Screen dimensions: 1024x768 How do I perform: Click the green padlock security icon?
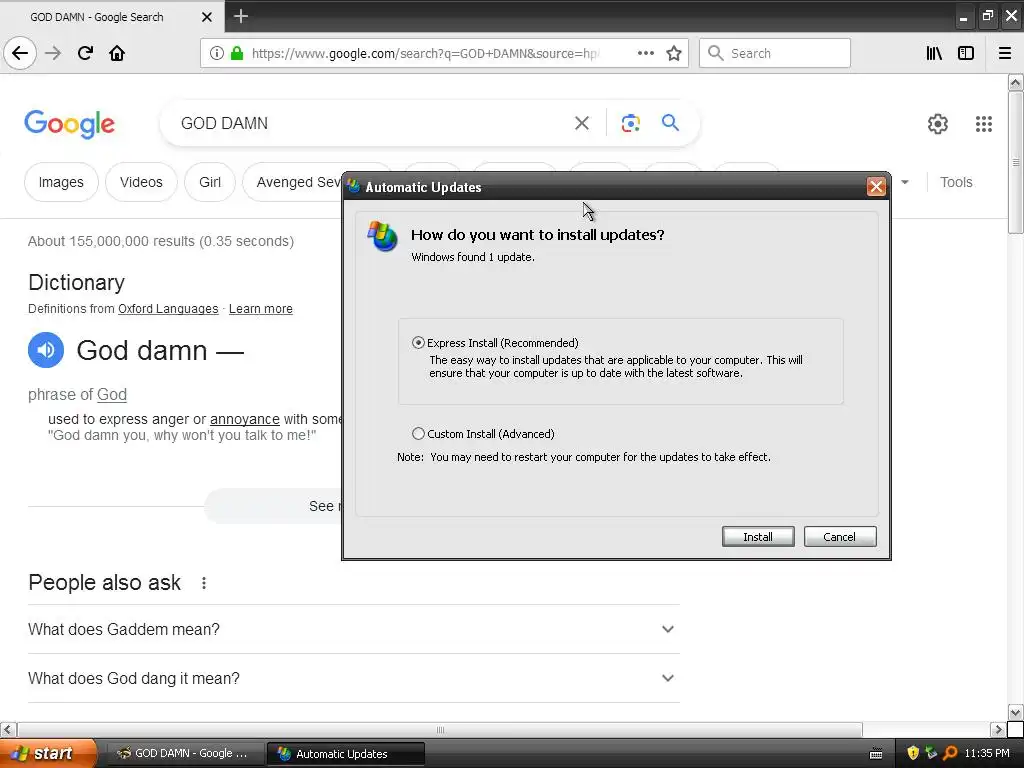pos(237,54)
